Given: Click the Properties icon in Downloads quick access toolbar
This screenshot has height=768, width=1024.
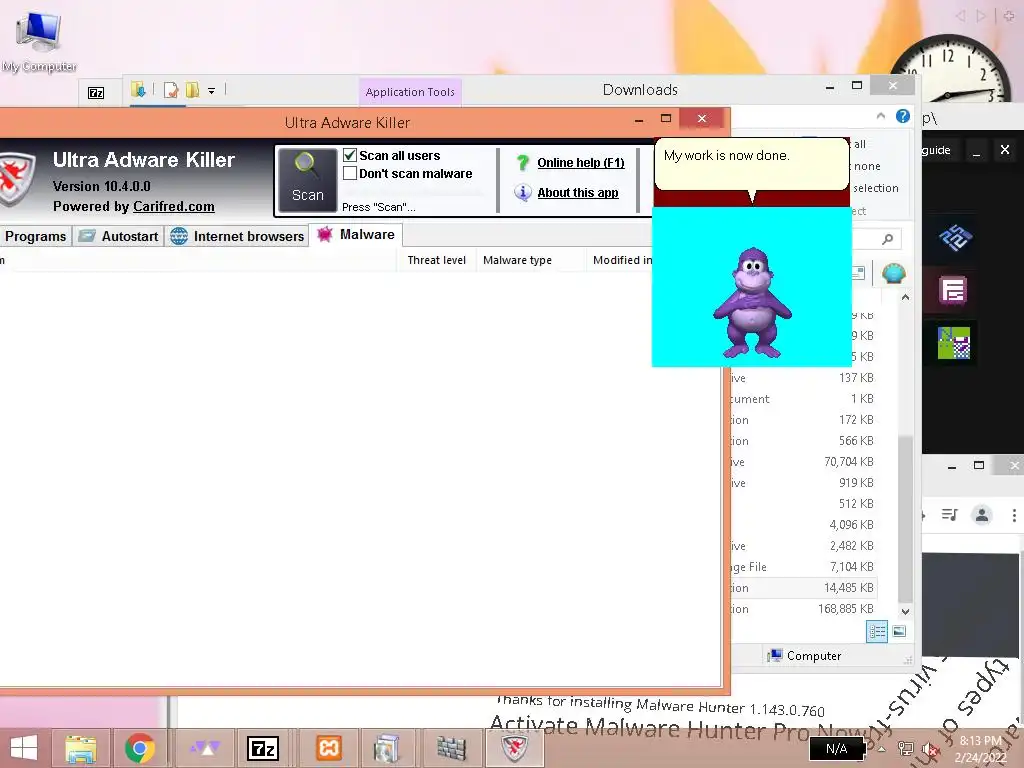Looking at the screenshot, I should (x=171, y=90).
